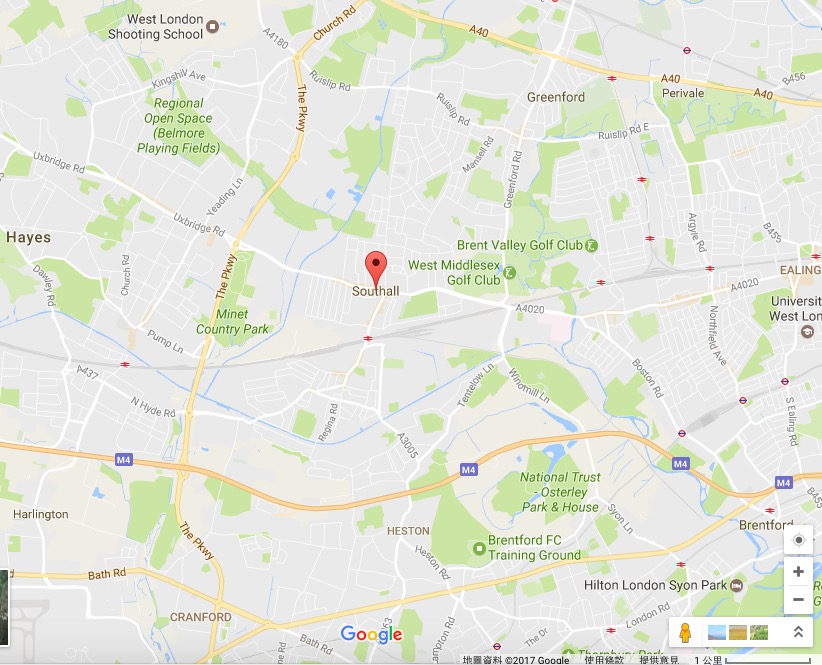Select Brentford FC Training Ground marker
Screen dimensions: 822x665
click(x=479, y=548)
